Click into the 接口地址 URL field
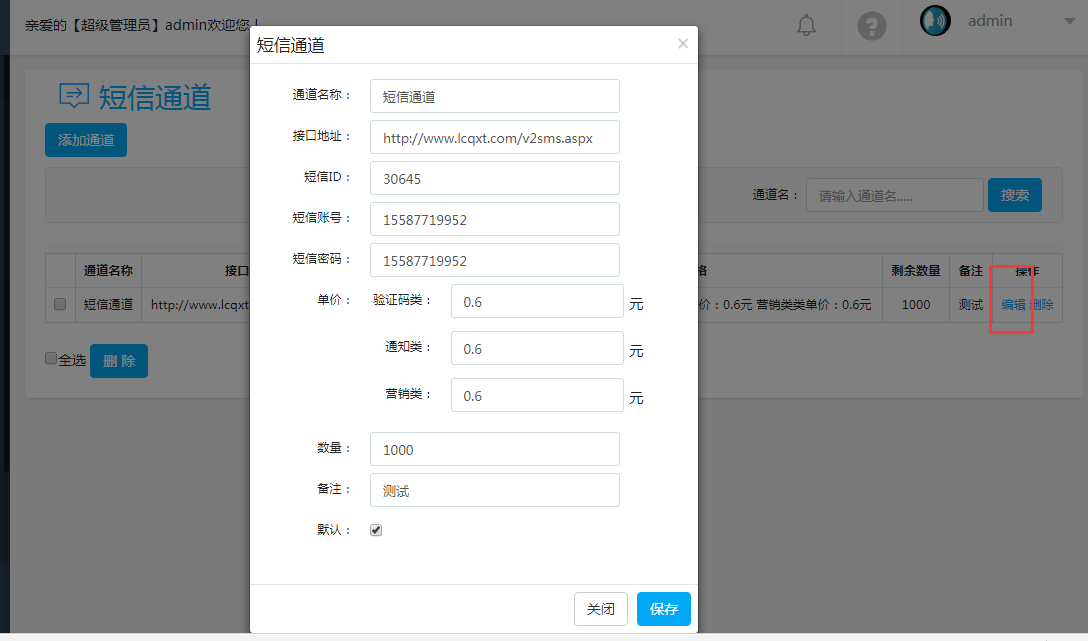1088x641 pixels. point(494,138)
